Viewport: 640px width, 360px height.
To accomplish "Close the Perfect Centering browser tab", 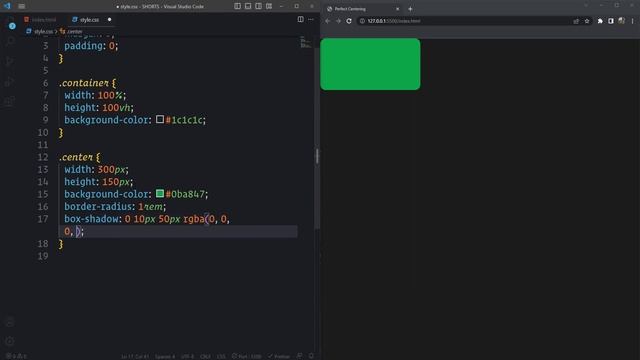I will click(x=398, y=9).
